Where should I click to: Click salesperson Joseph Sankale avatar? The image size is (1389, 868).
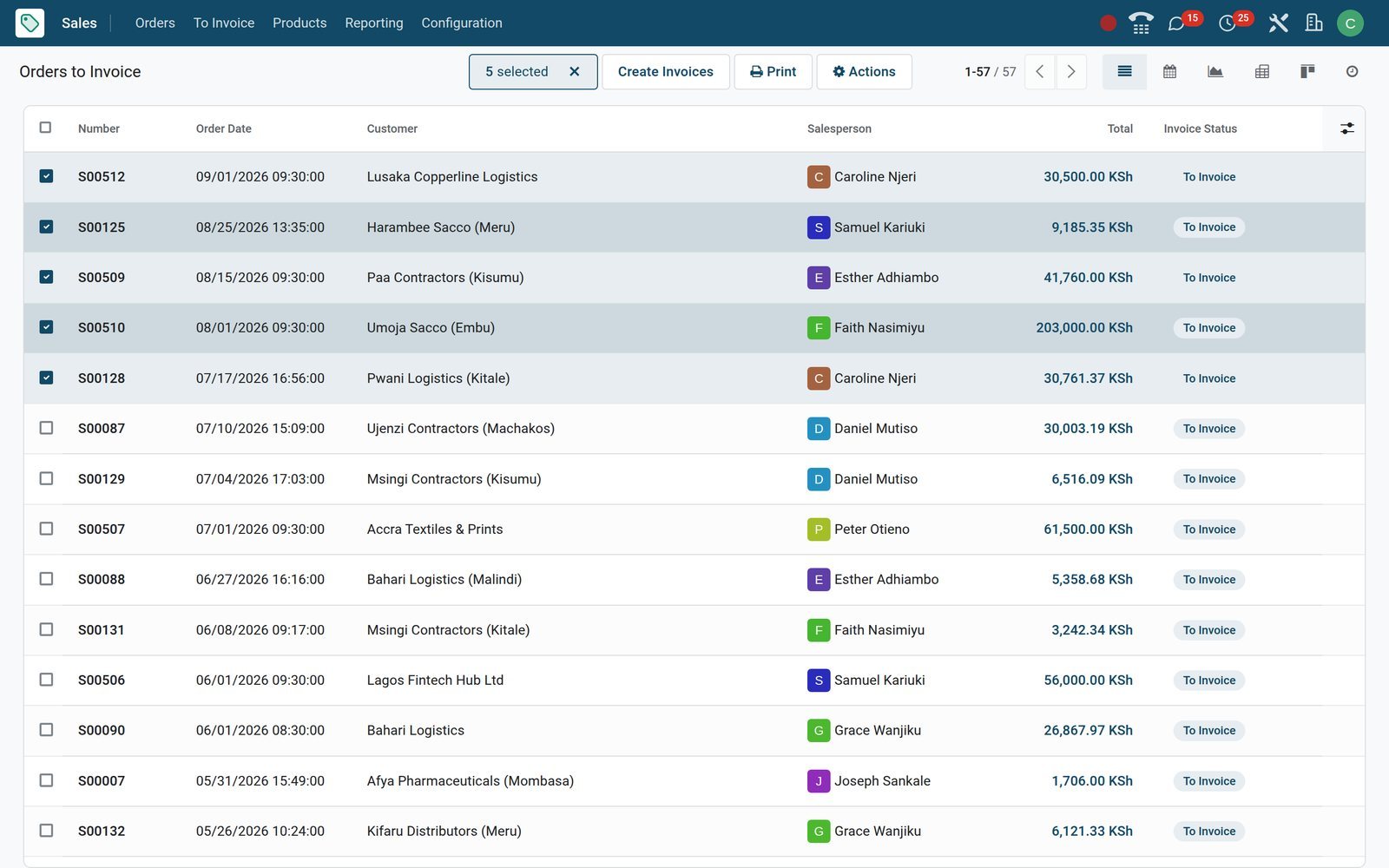(819, 781)
